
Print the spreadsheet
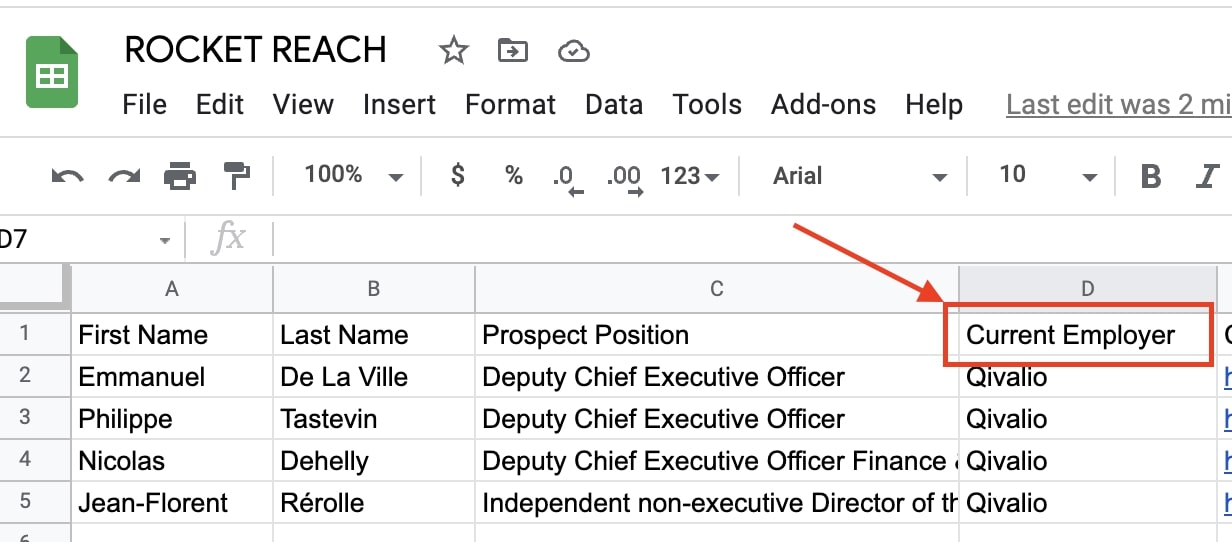click(x=180, y=176)
